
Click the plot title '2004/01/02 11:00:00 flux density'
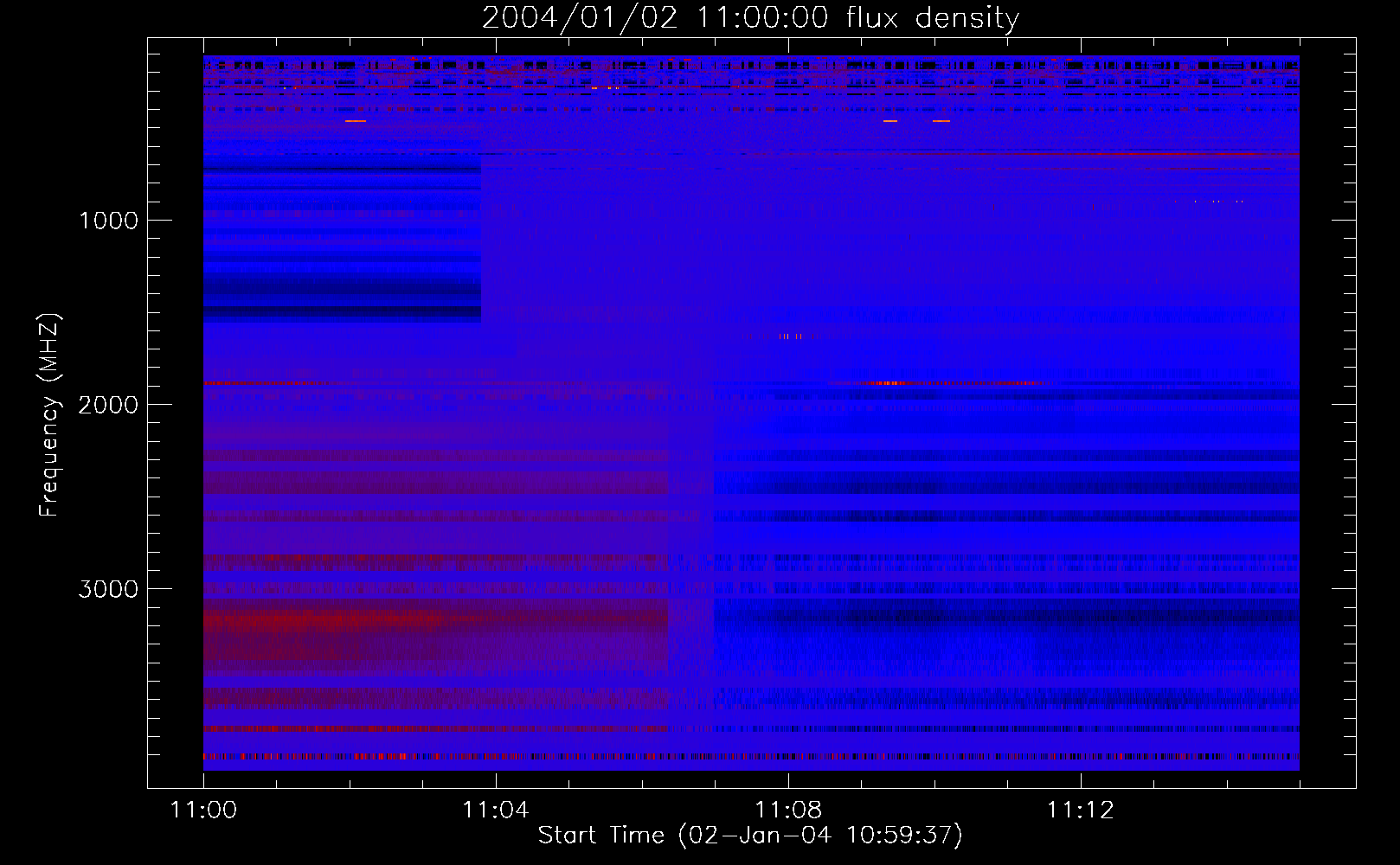click(x=750, y=17)
